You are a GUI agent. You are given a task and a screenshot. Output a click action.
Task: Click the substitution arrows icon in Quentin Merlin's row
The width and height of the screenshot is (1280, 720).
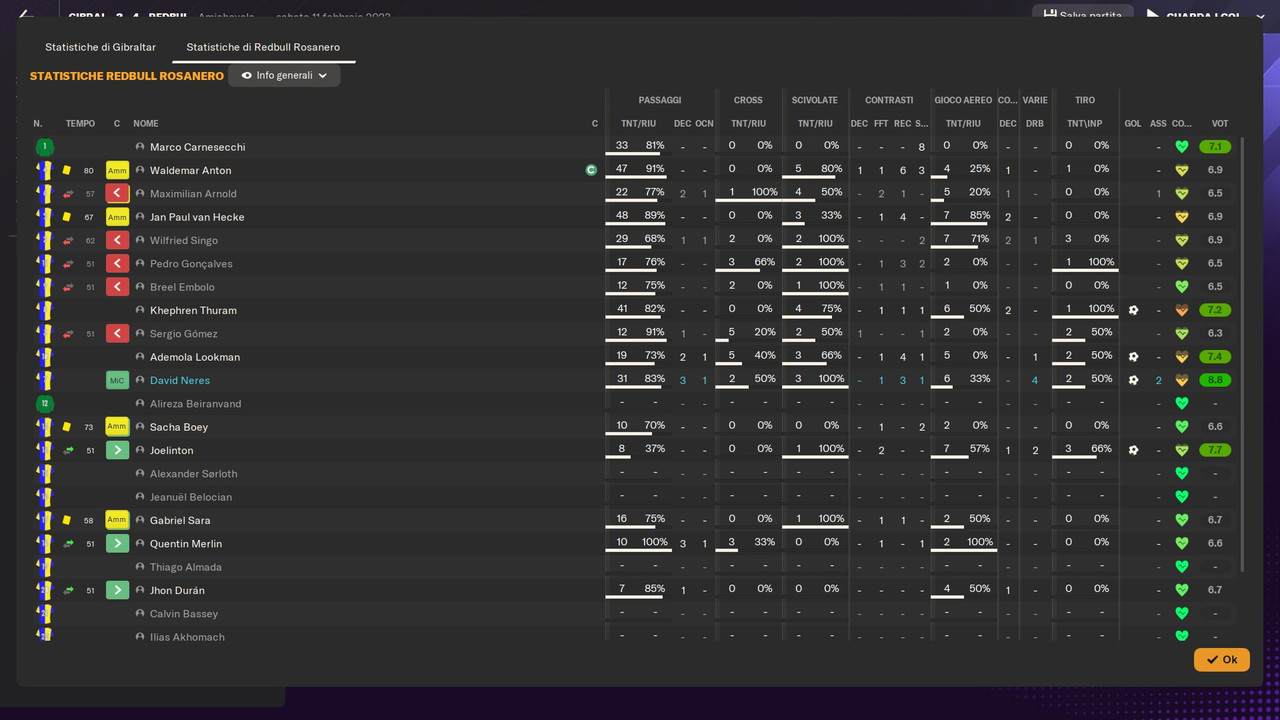coord(68,544)
